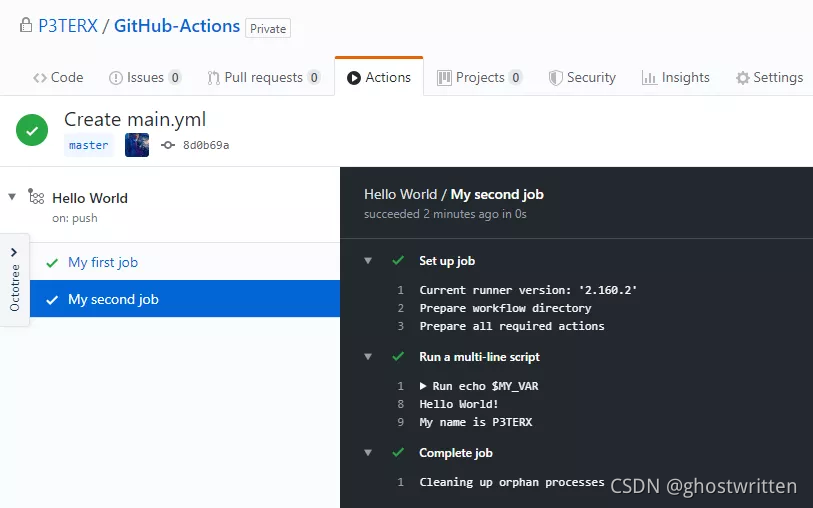Click the Octotree vertical label
Image resolution: width=813 pixels, height=508 pixels.
coord(15,288)
